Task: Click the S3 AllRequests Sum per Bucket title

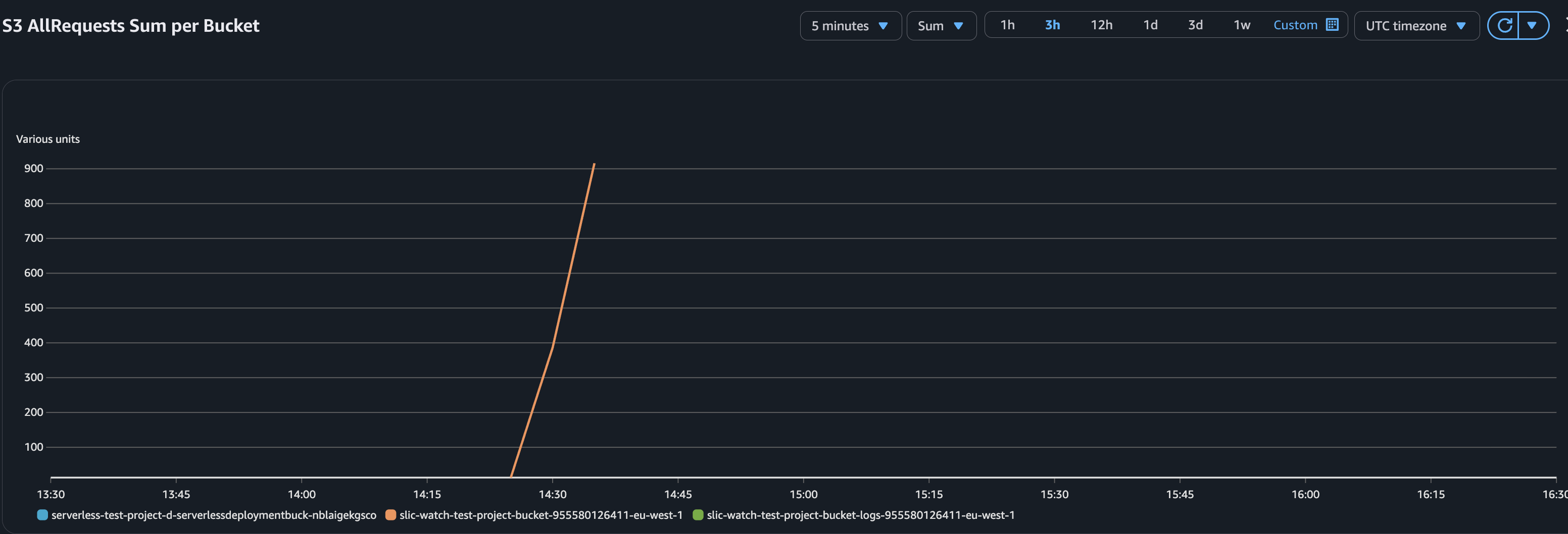Action: pyautogui.click(x=130, y=26)
